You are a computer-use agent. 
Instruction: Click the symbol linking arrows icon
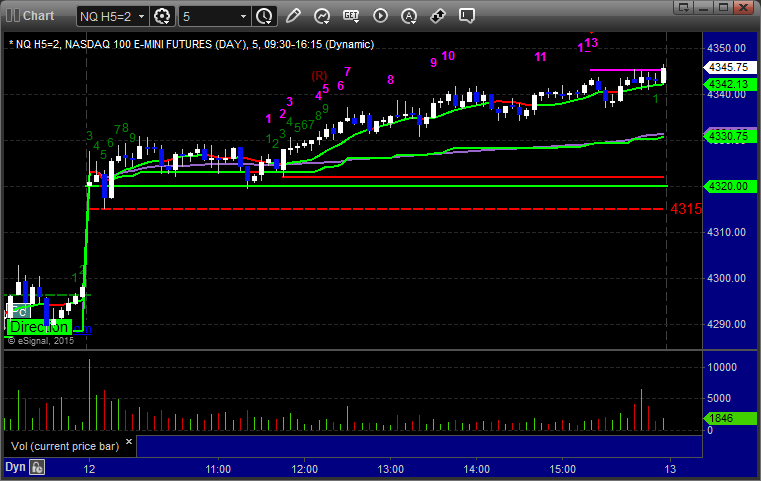click(438, 16)
